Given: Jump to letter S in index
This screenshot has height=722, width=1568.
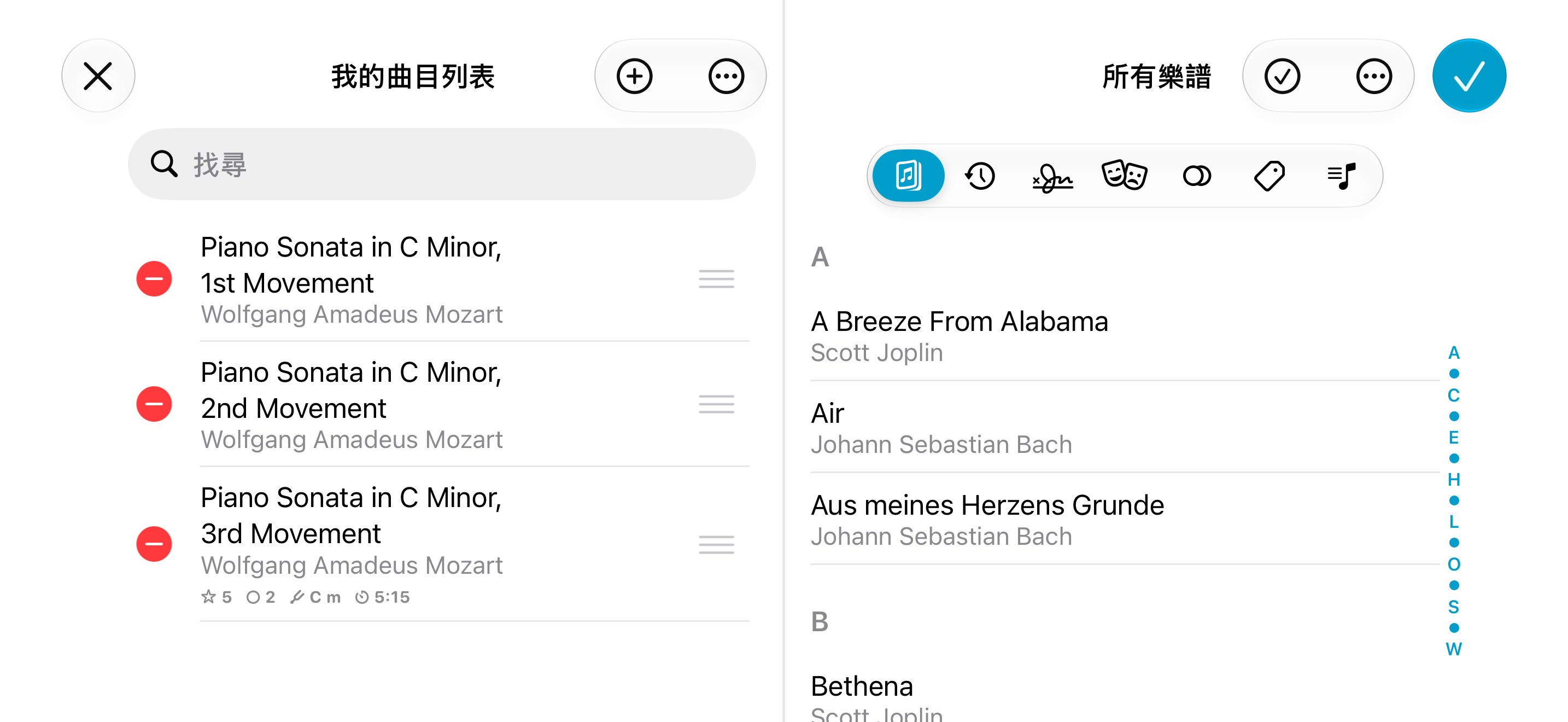Looking at the screenshot, I should point(1454,607).
